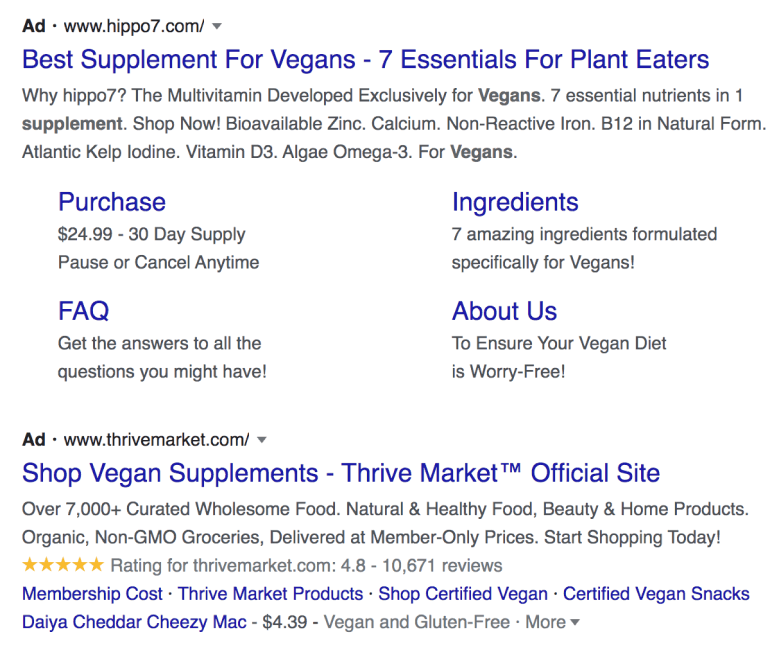The width and height of the screenshot is (770, 650).
Task: Open the Thrive Market Products link
Action: click(x=270, y=594)
